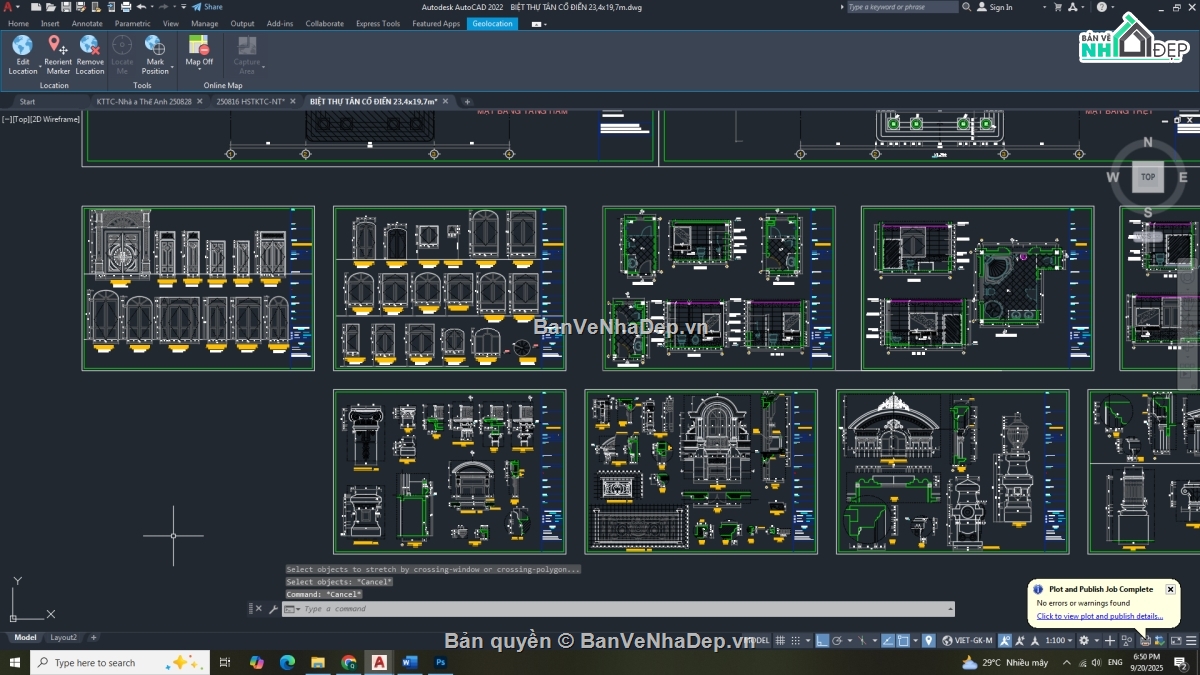The image size is (1200, 675).
Task: Click the Share button in title bar
Action: coord(208,7)
